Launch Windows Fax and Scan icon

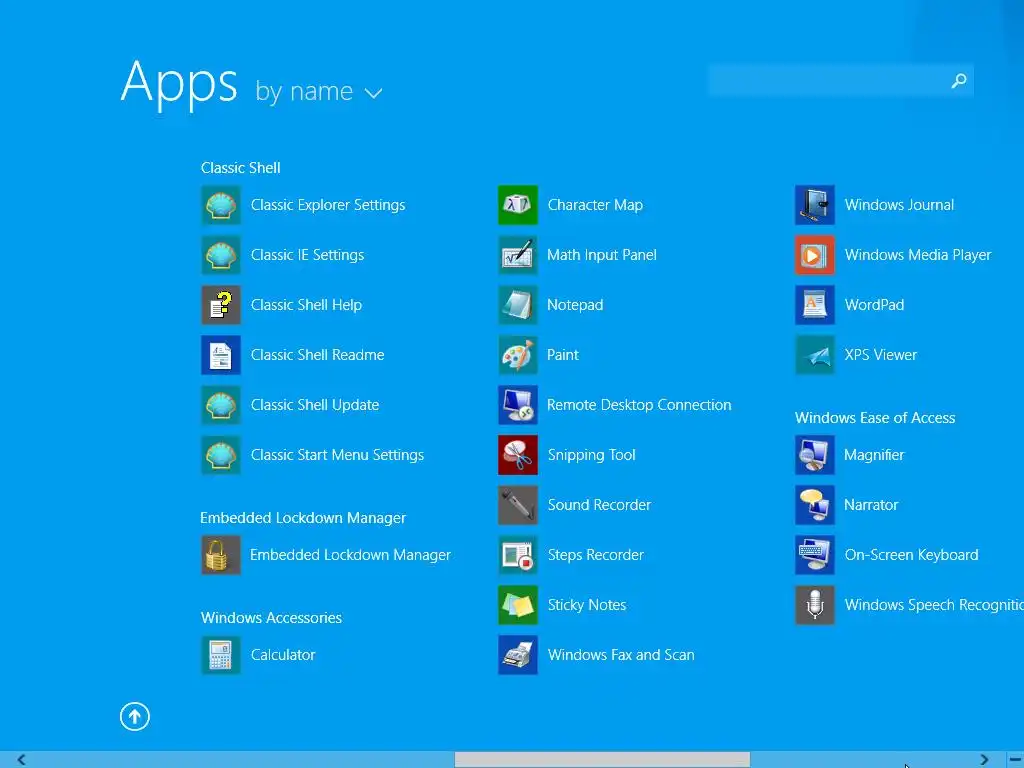click(518, 655)
